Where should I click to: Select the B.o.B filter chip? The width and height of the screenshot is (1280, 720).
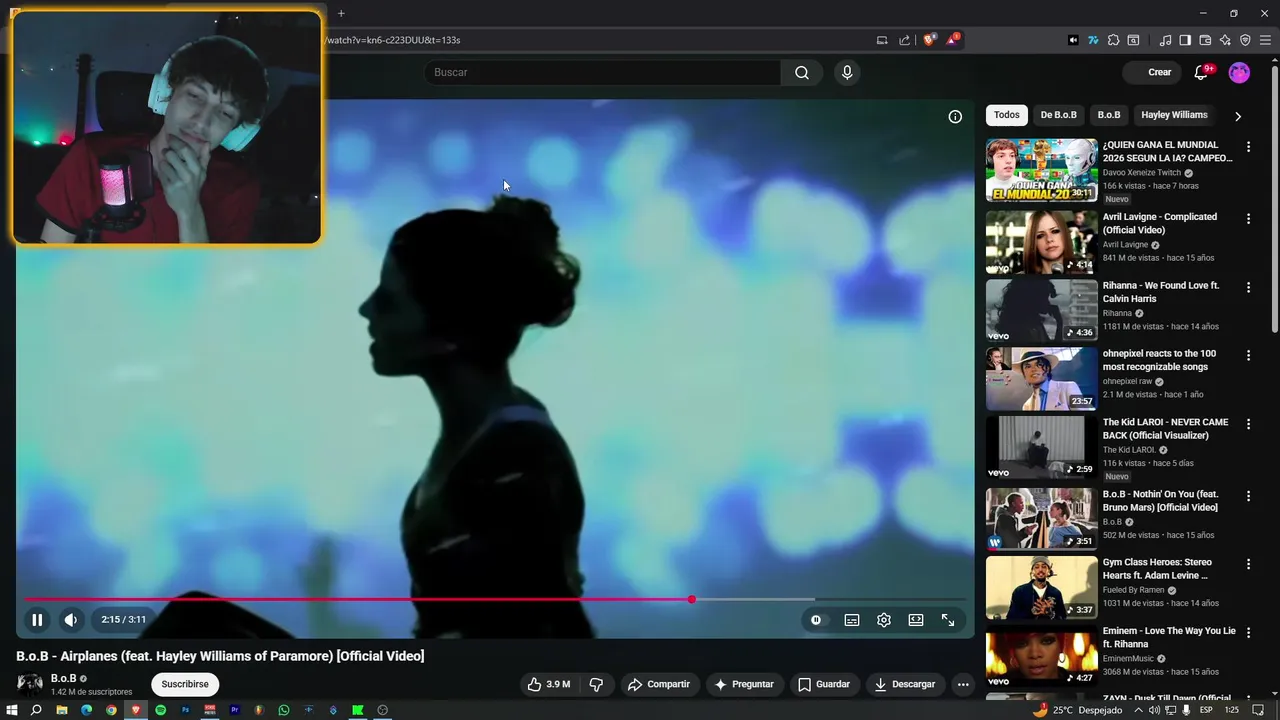1109,115
